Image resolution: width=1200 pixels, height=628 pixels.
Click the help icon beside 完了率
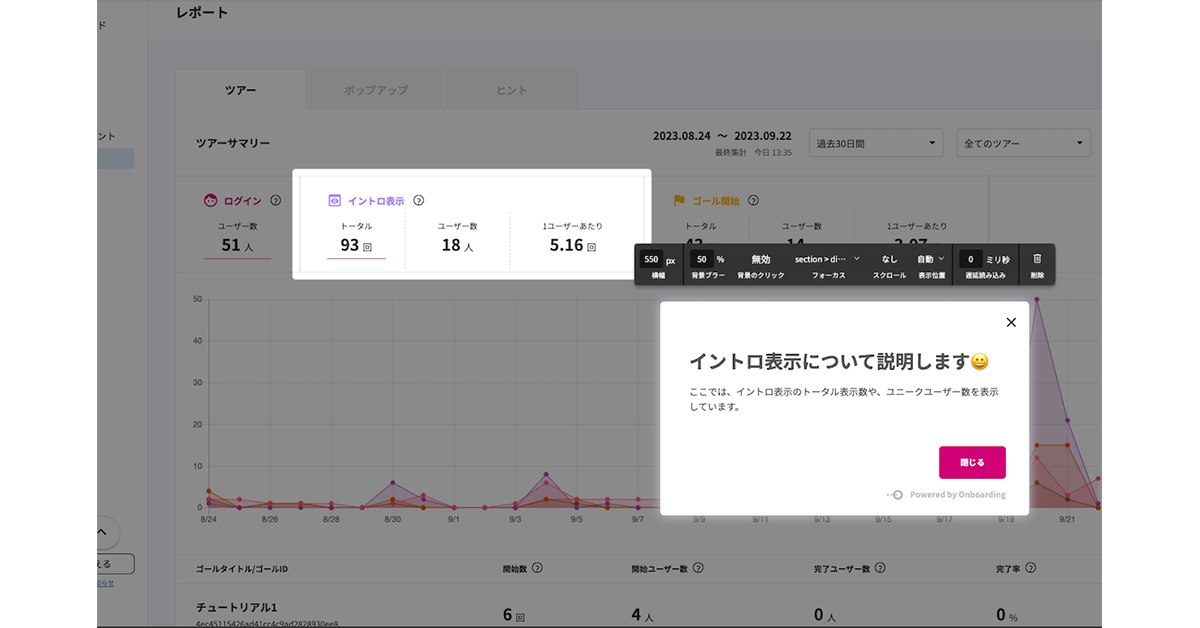tap(1031, 568)
